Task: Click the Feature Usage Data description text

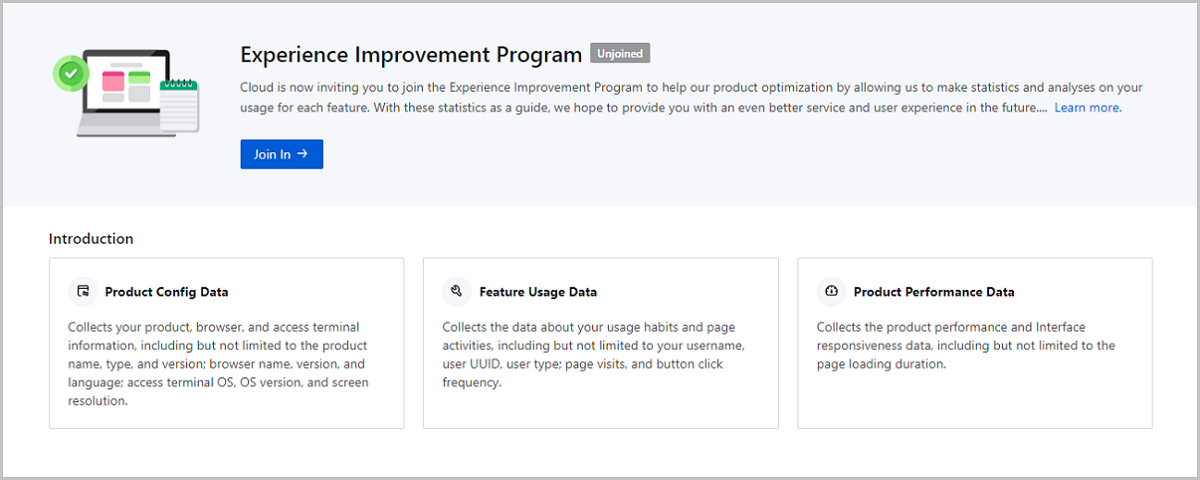Action: pos(592,355)
